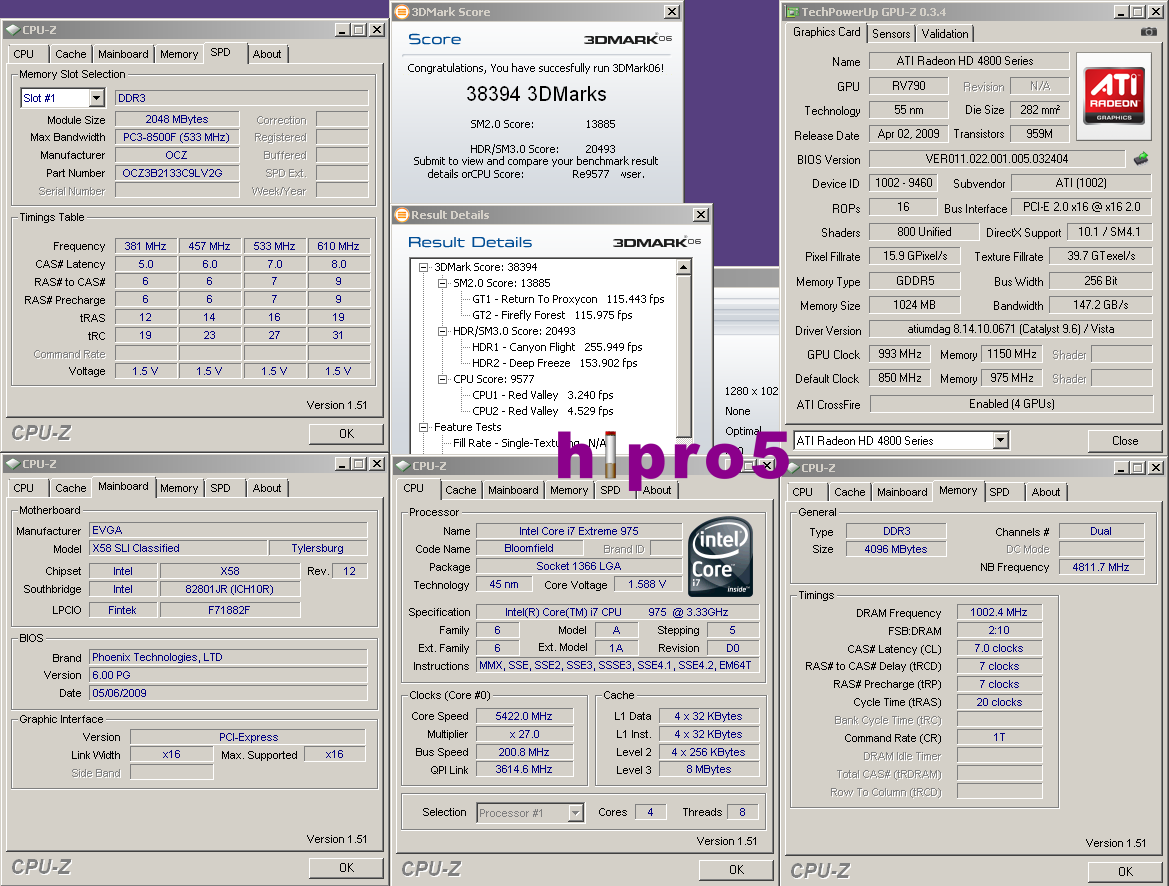Click 3DMark Score window title icon

tap(402, 12)
